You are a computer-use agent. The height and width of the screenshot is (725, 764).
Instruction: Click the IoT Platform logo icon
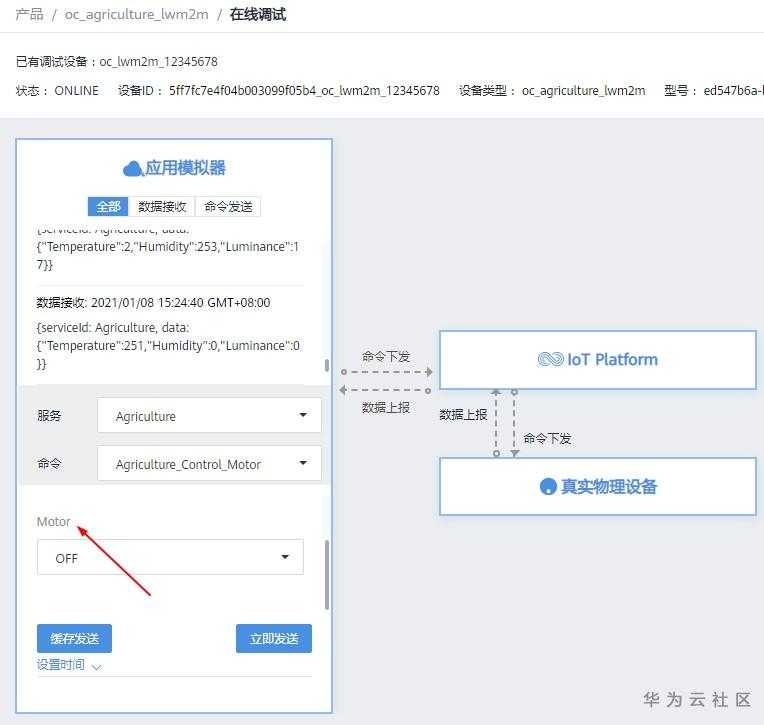pyautogui.click(x=550, y=360)
